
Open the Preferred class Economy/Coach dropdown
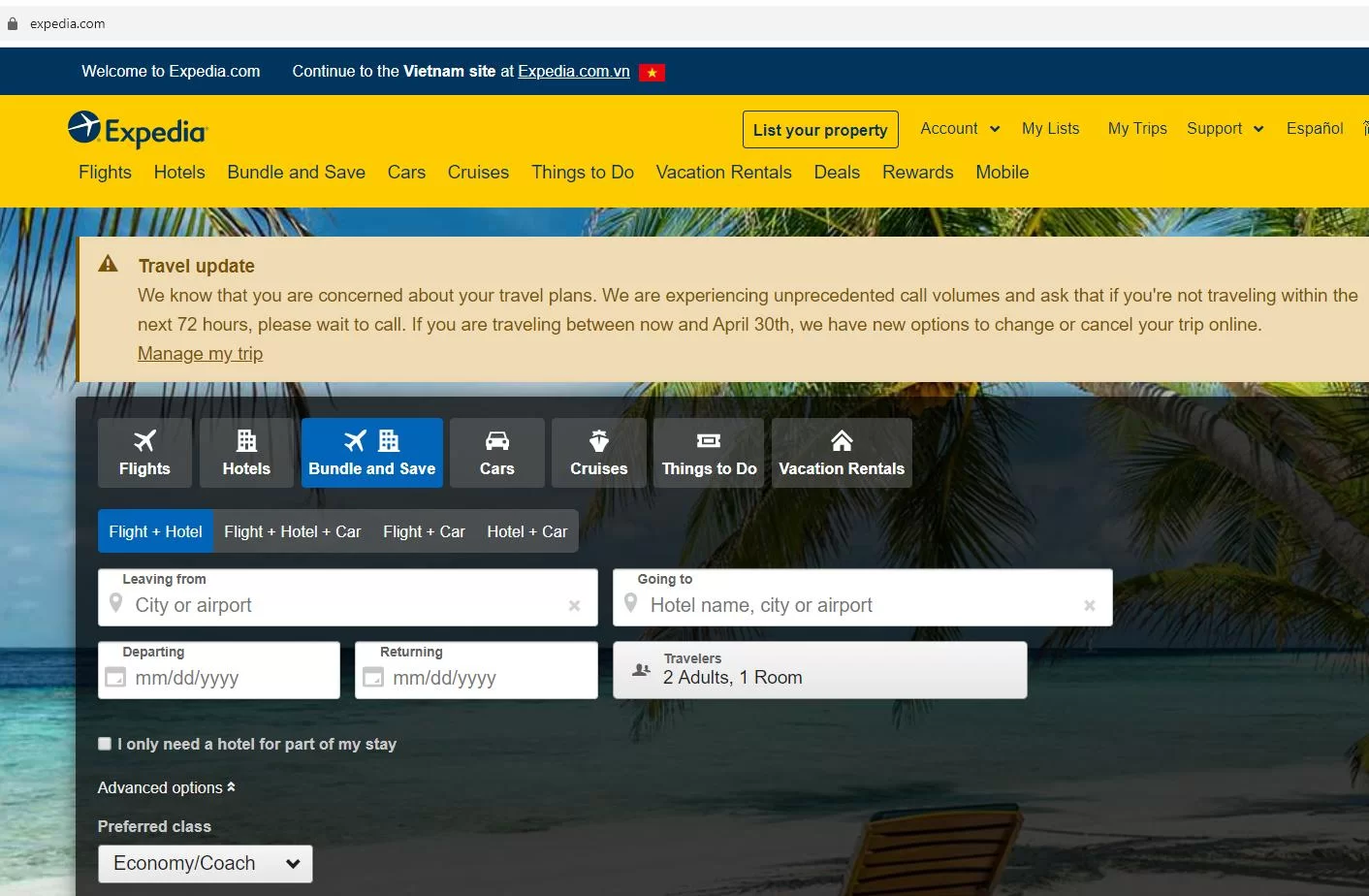(x=206, y=864)
